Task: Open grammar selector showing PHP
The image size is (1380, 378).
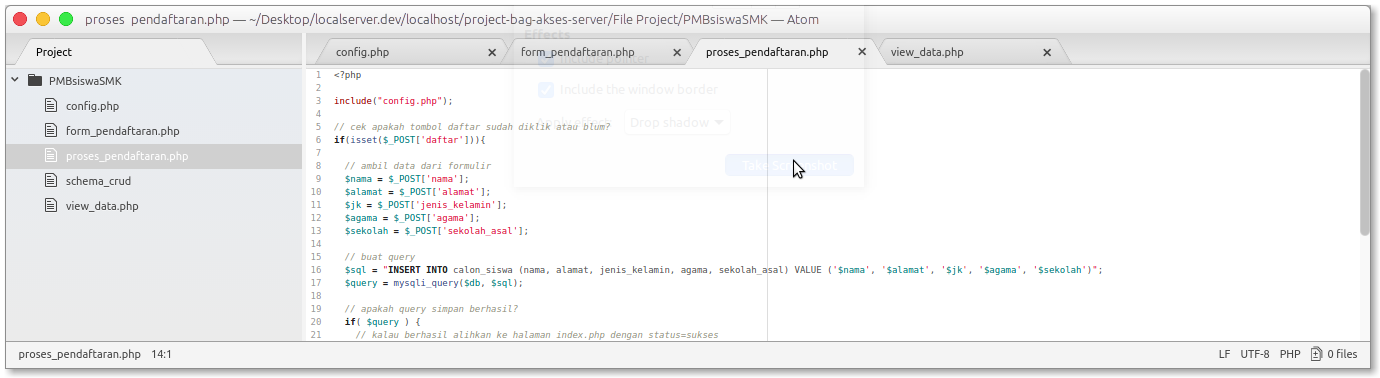Action: 1290,354
